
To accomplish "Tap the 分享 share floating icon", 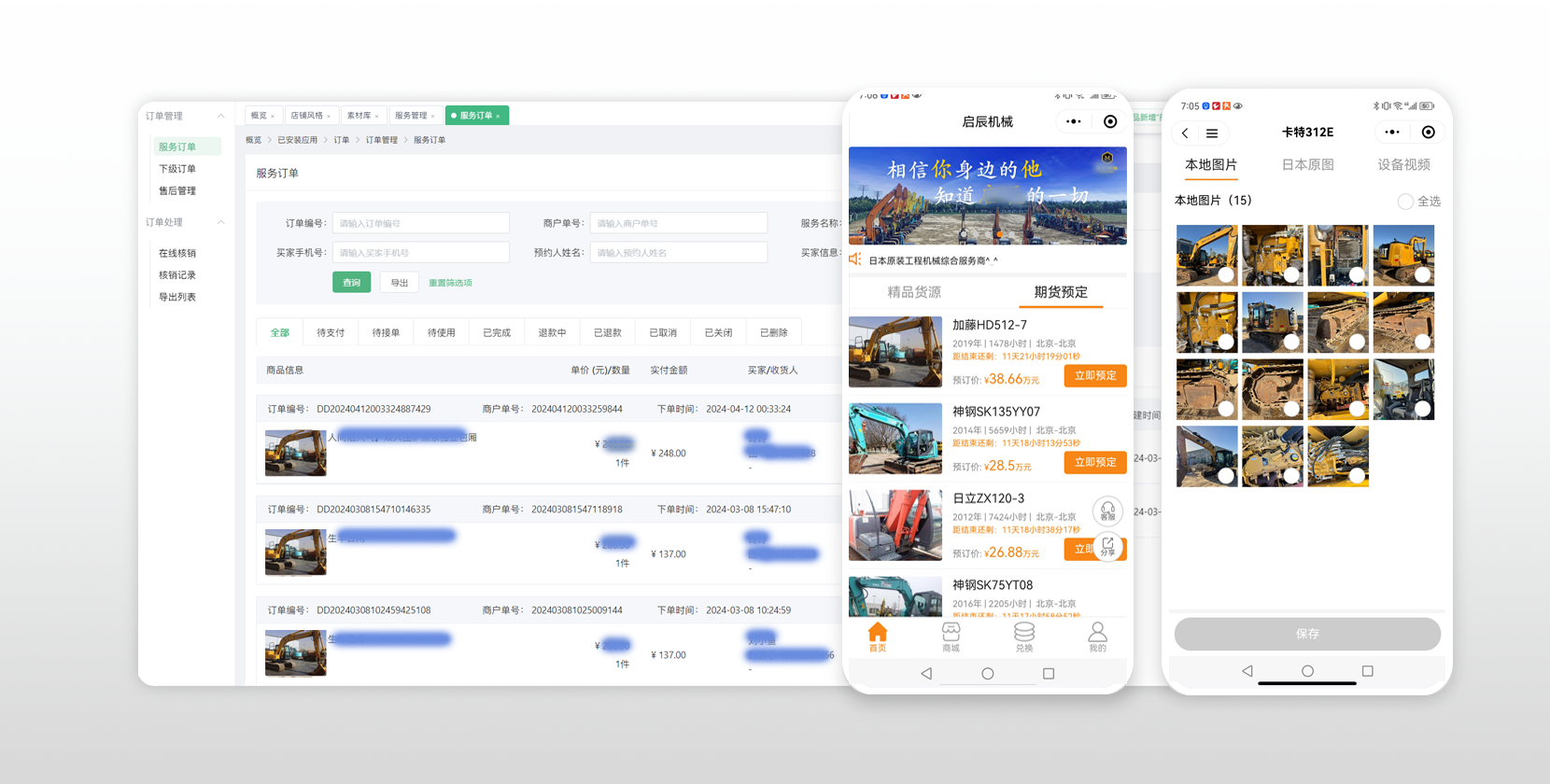I will [1107, 546].
